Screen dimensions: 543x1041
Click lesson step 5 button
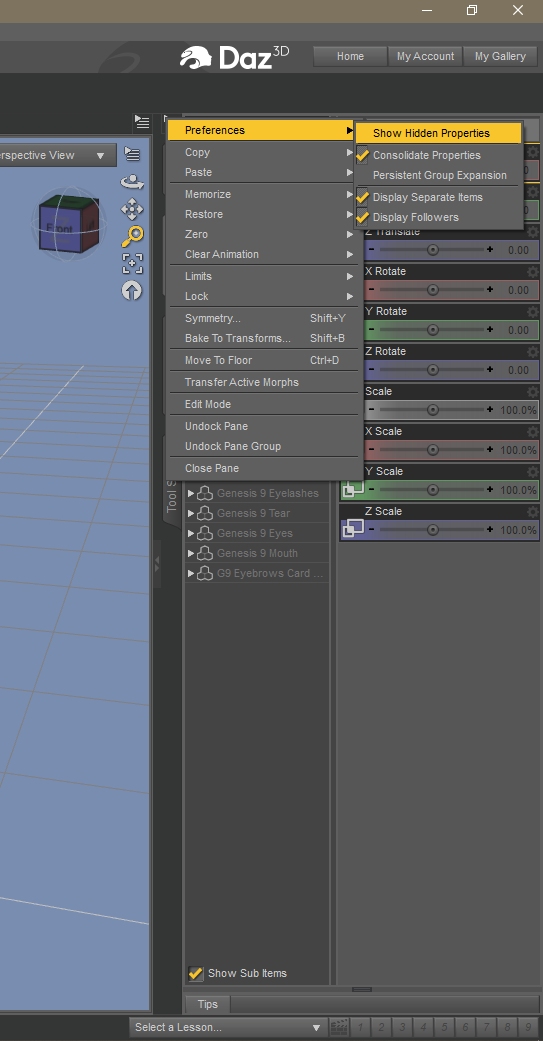pyautogui.click(x=444, y=1027)
